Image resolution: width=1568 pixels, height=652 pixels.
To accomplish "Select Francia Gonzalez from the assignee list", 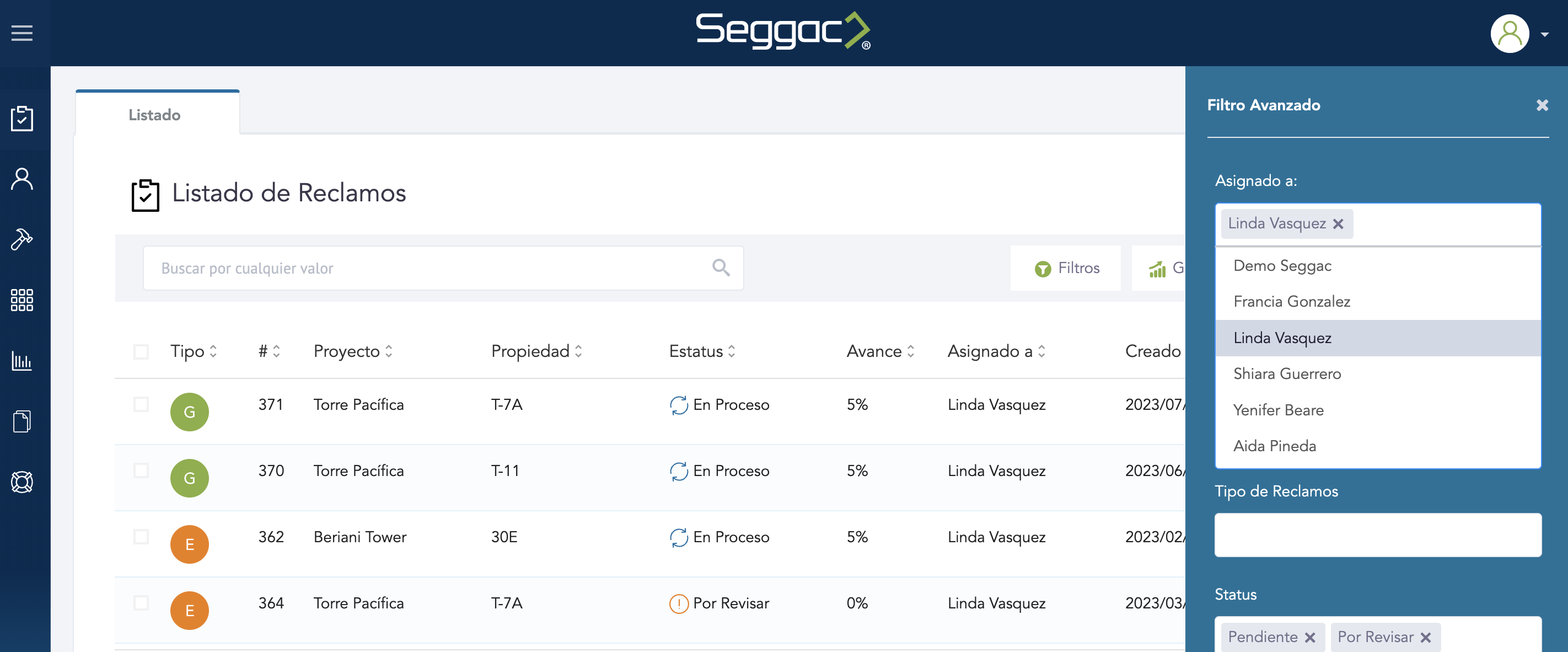I will pyautogui.click(x=1377, y=302).
